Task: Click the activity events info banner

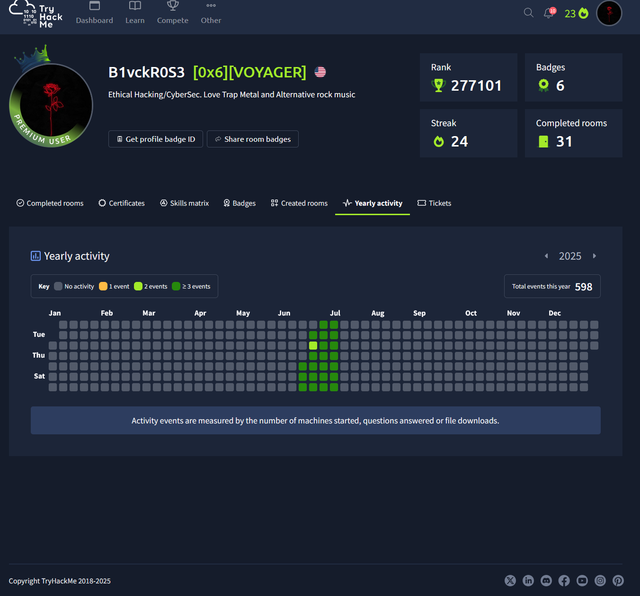Action: pyautogui.click(x=316, y=420)
